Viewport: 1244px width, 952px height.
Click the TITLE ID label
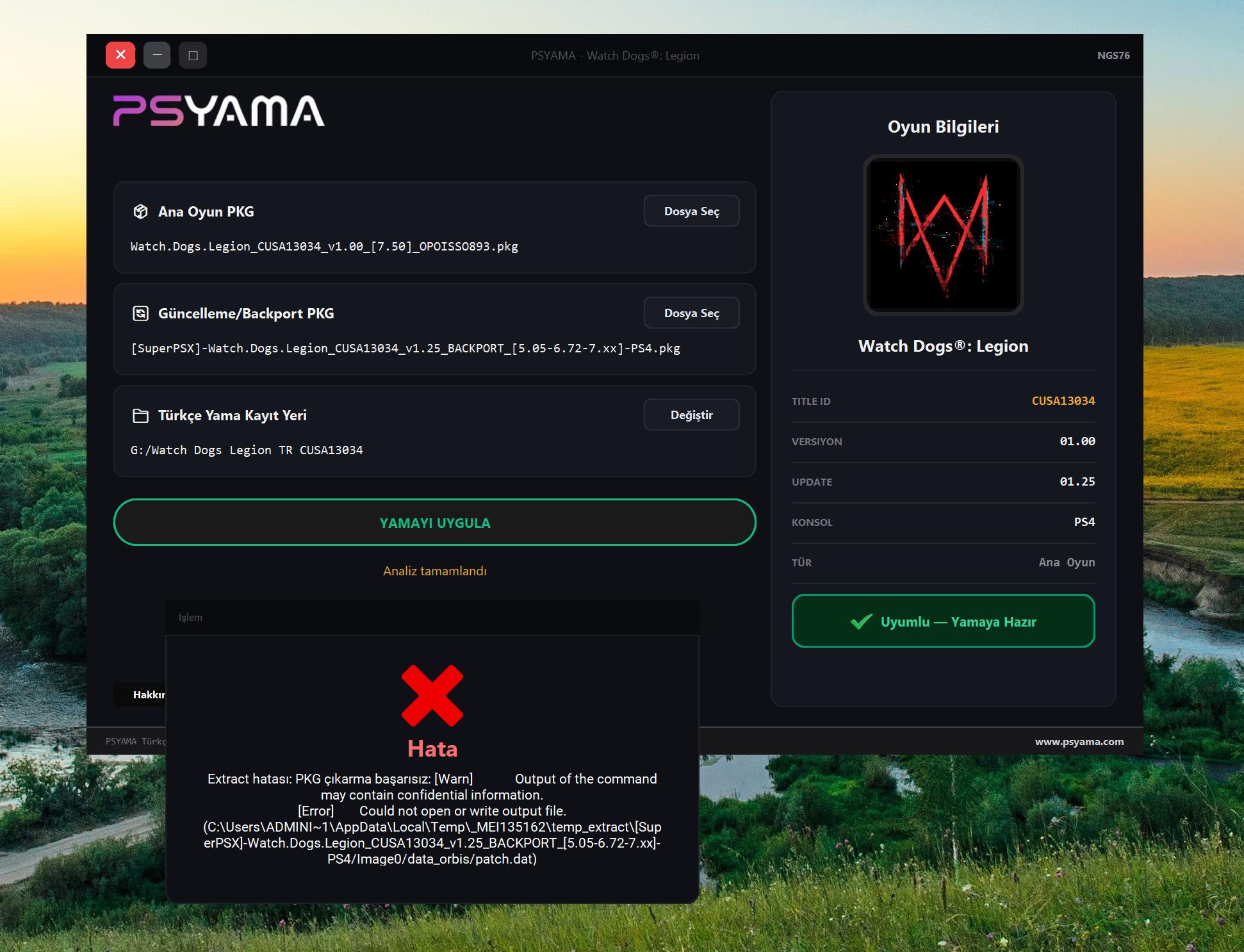pos(811,402)
